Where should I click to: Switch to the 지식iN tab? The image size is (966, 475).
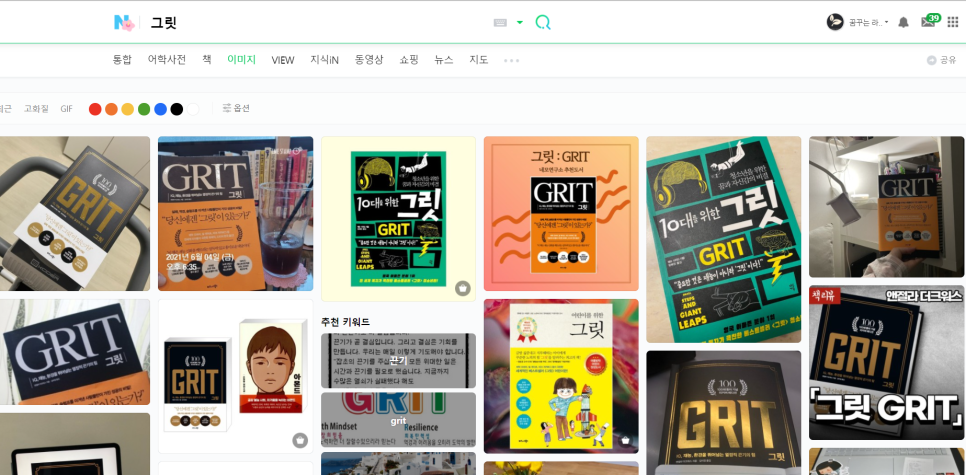point(325,60)
